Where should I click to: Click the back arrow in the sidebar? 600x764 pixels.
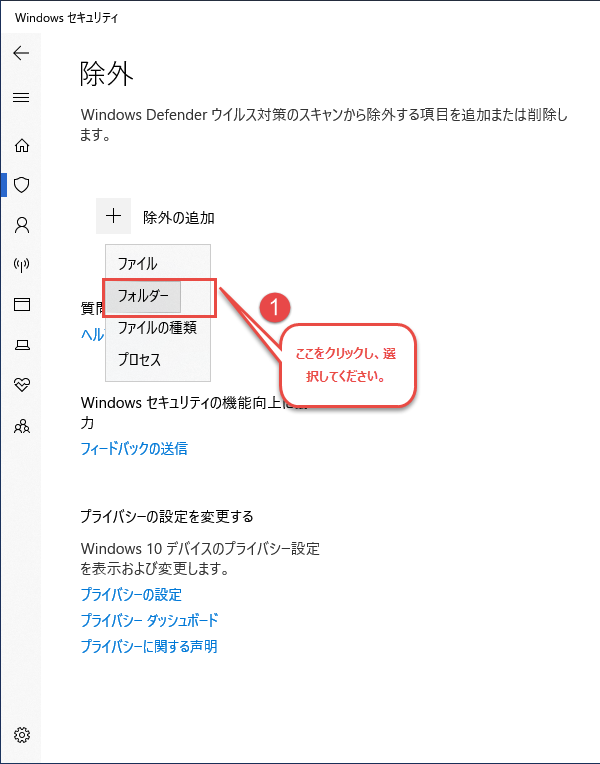pos(21,53)
